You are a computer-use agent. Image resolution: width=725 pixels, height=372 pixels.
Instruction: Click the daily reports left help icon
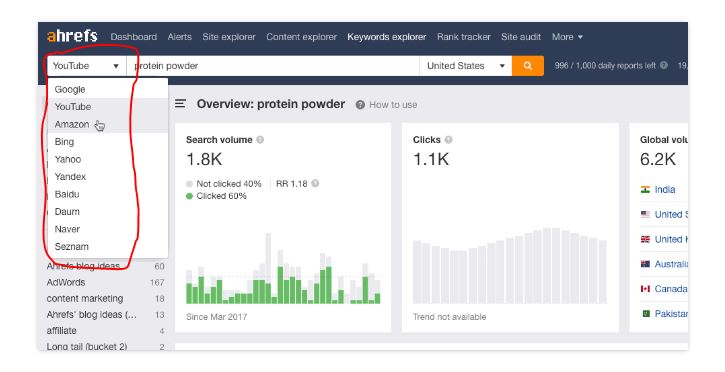(664, 66)
